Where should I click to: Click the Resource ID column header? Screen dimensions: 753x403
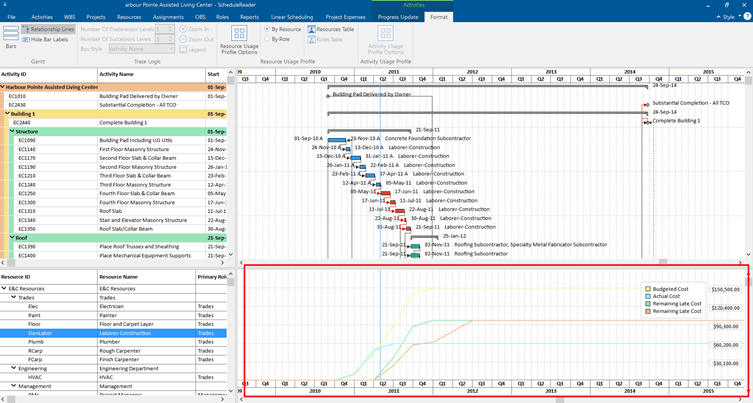pyautogui.click(x=49, y=277)
